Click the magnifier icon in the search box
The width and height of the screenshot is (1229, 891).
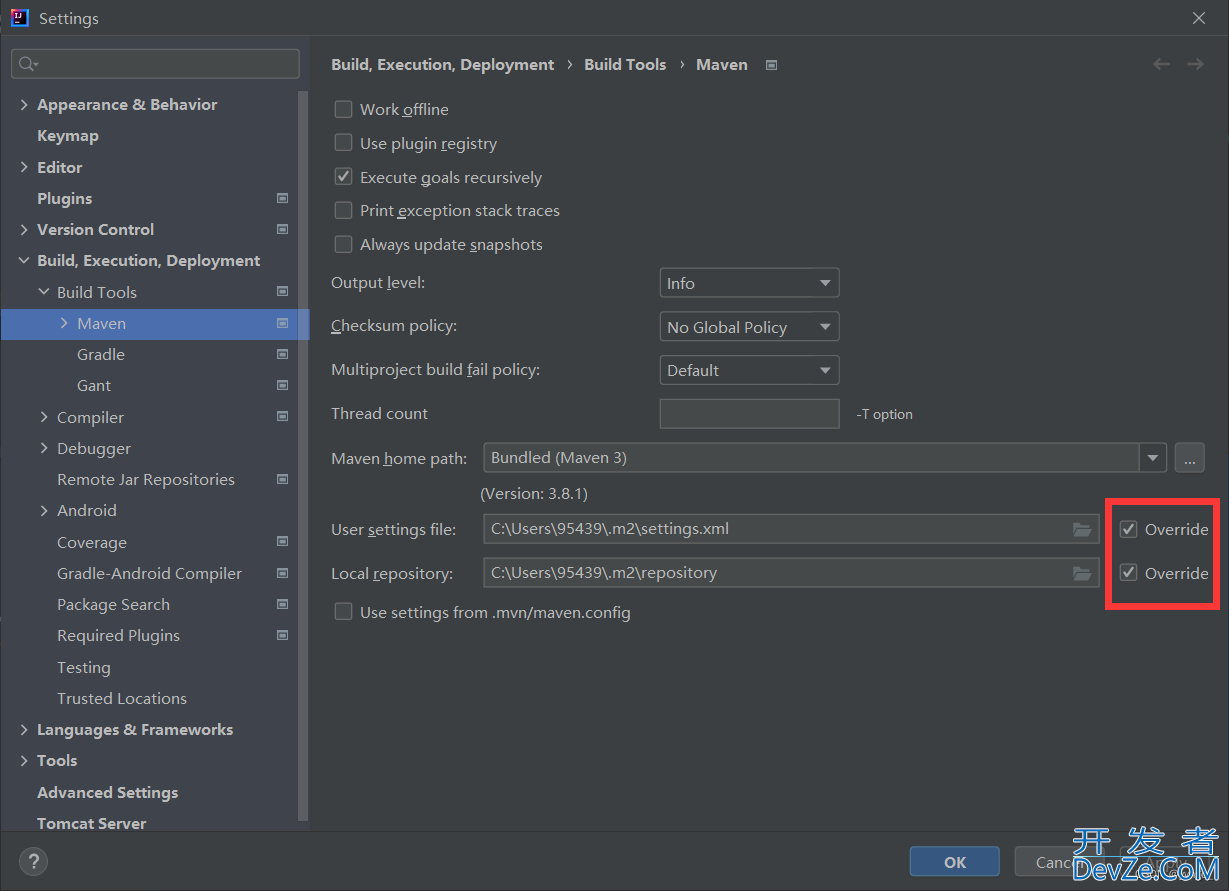pos(28,64)
